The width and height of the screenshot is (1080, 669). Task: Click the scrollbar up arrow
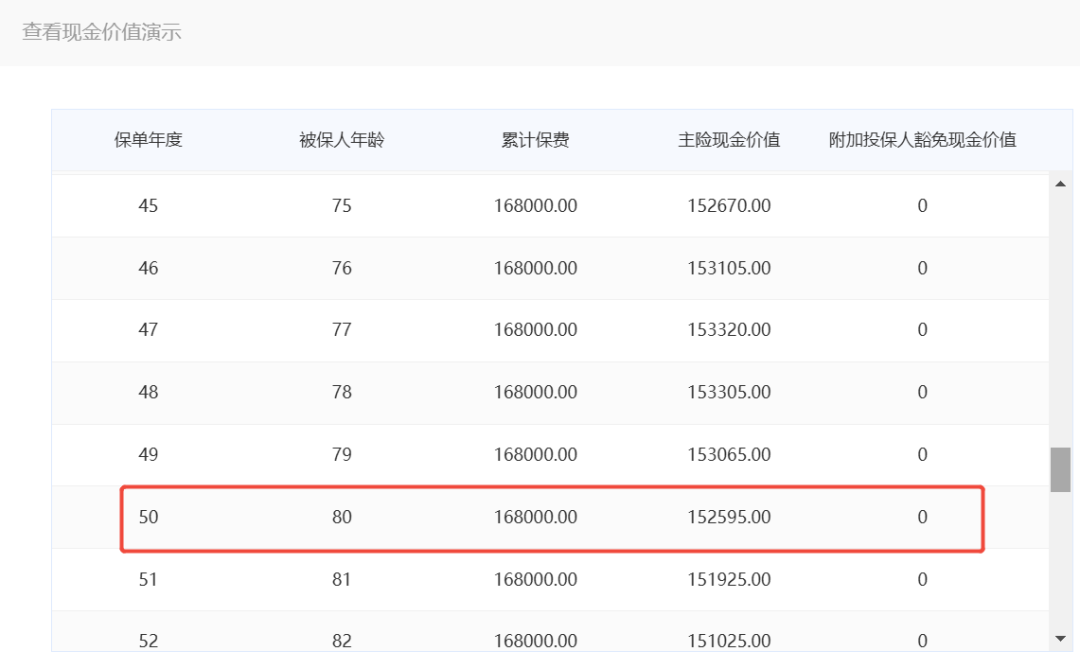[1060, 184]
